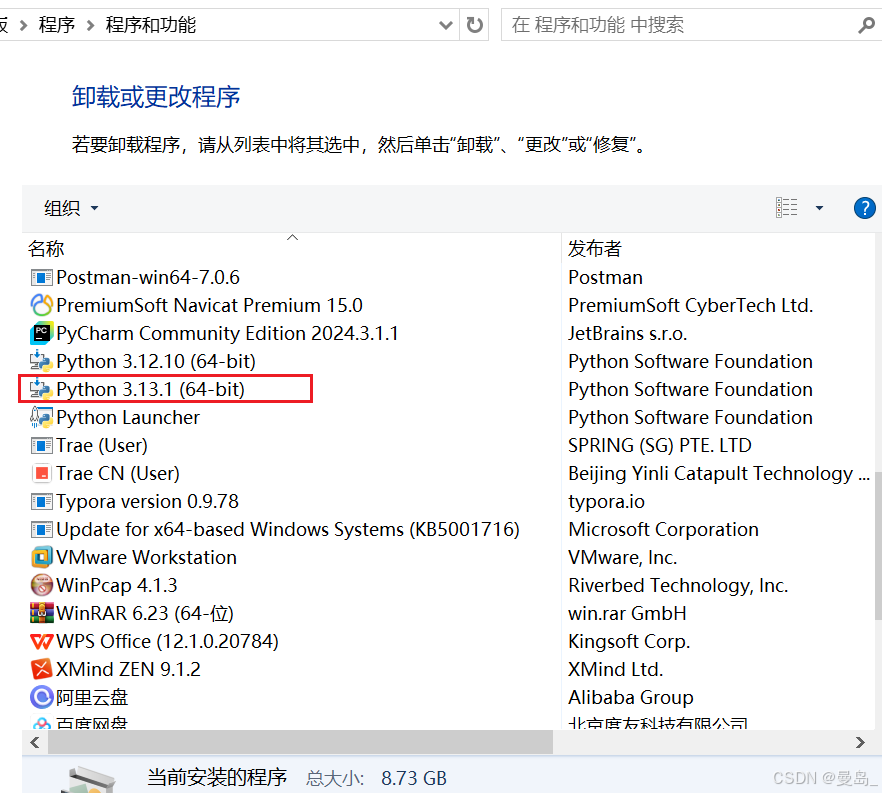The width and height of the screenshot is (882, 793).
Task: Click publisher Riverbed Technology, Inc.
Action: [x=678, y=585]
